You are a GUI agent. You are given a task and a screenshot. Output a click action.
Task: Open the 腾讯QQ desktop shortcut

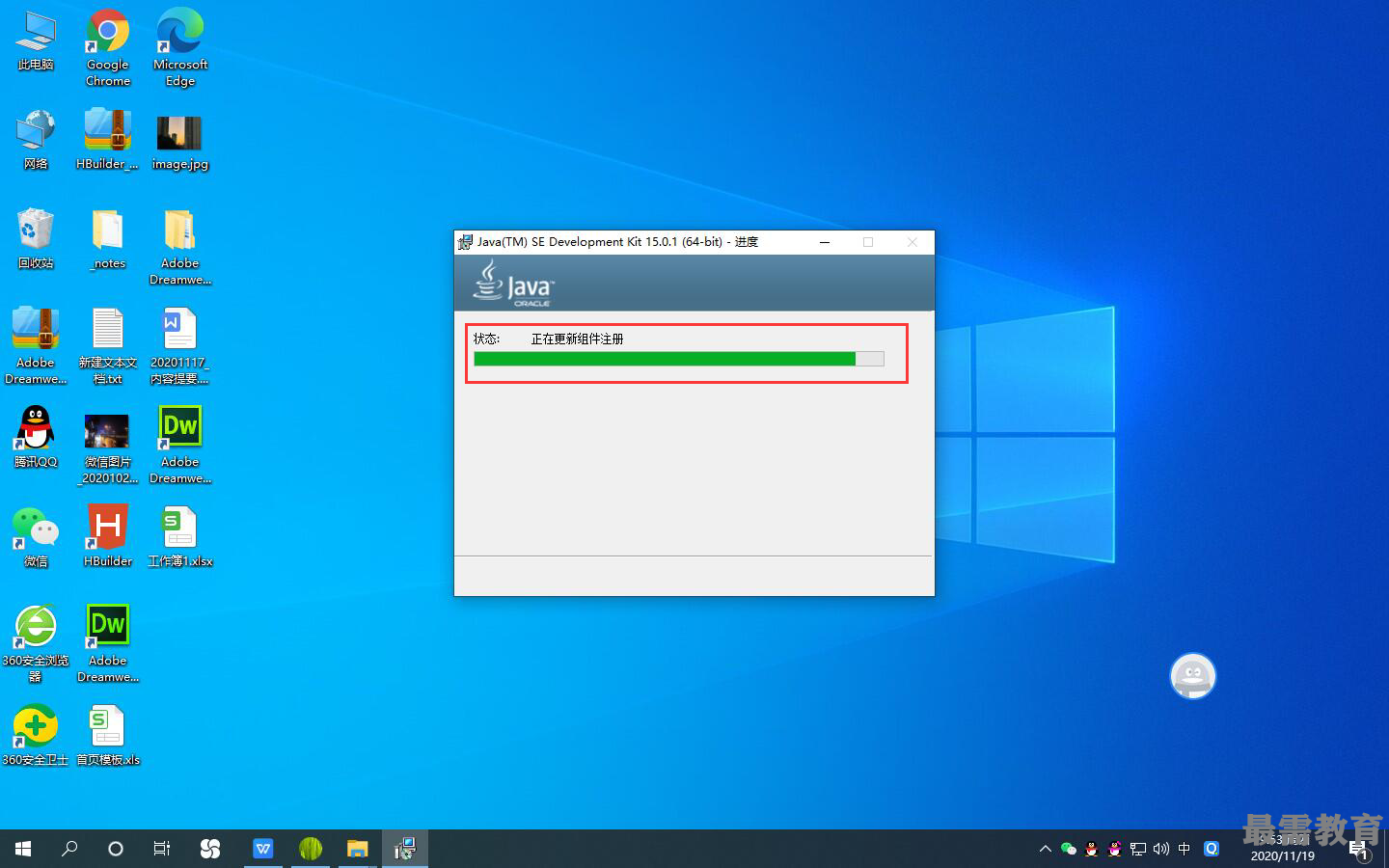pos(36,437)
